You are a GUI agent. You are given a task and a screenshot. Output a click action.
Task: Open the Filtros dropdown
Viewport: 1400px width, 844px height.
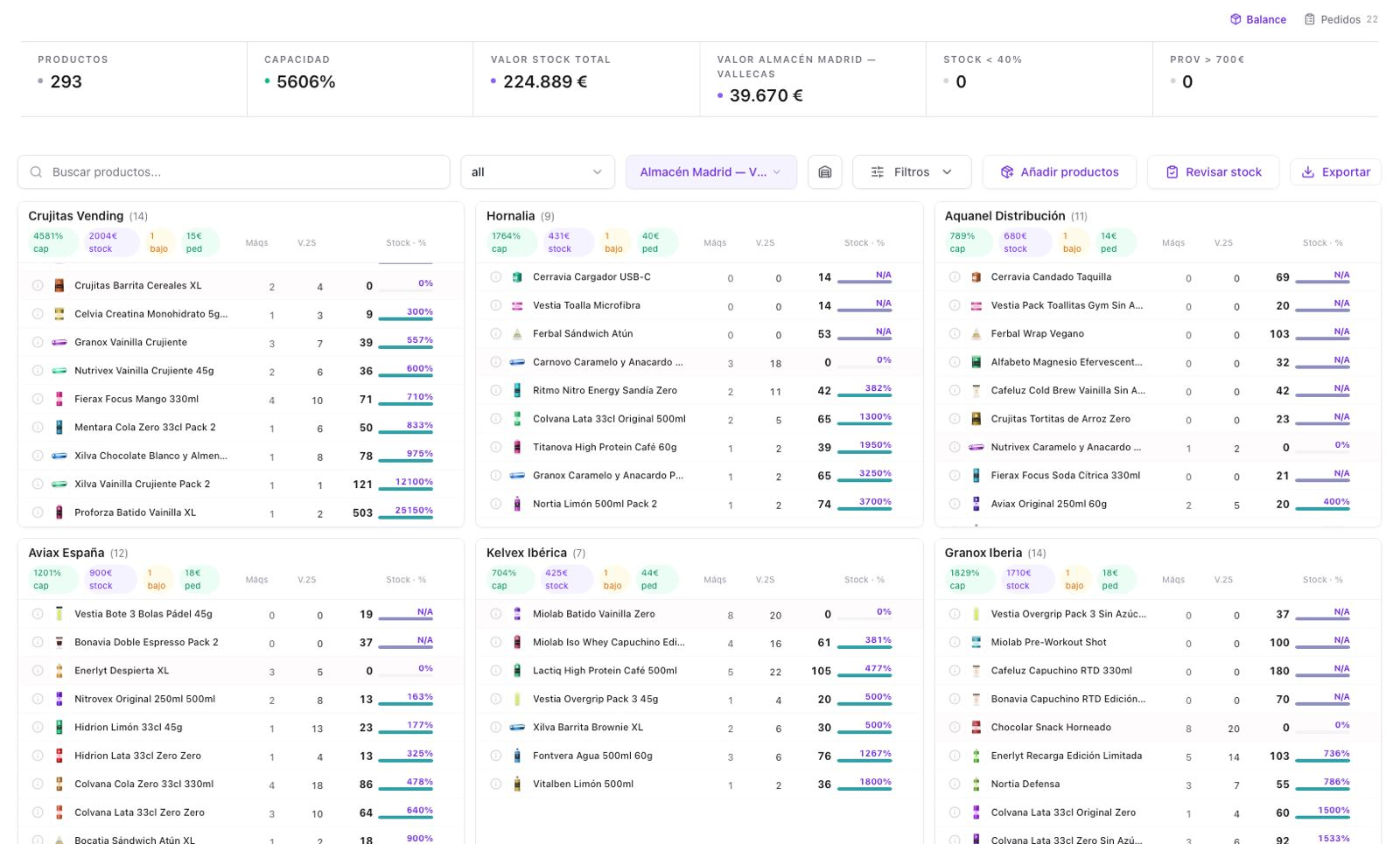coord(912,172)
